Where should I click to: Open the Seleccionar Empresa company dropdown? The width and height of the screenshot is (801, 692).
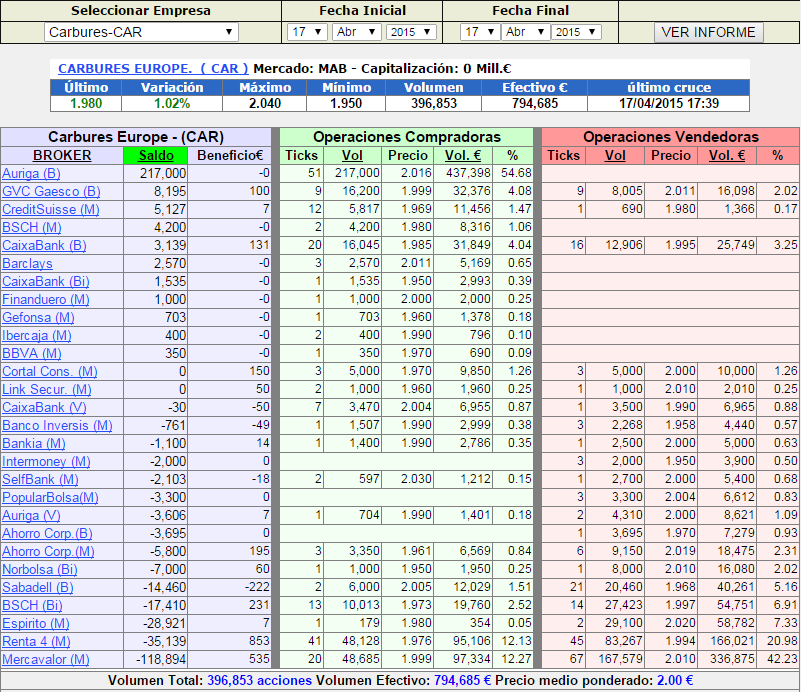click(x=141, y=32)
